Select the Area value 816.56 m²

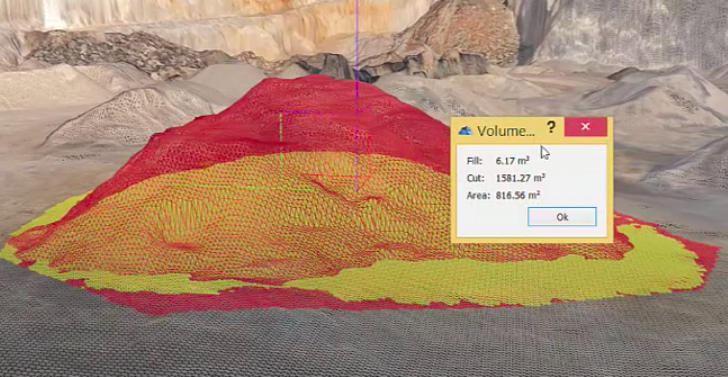coord(518,195)
